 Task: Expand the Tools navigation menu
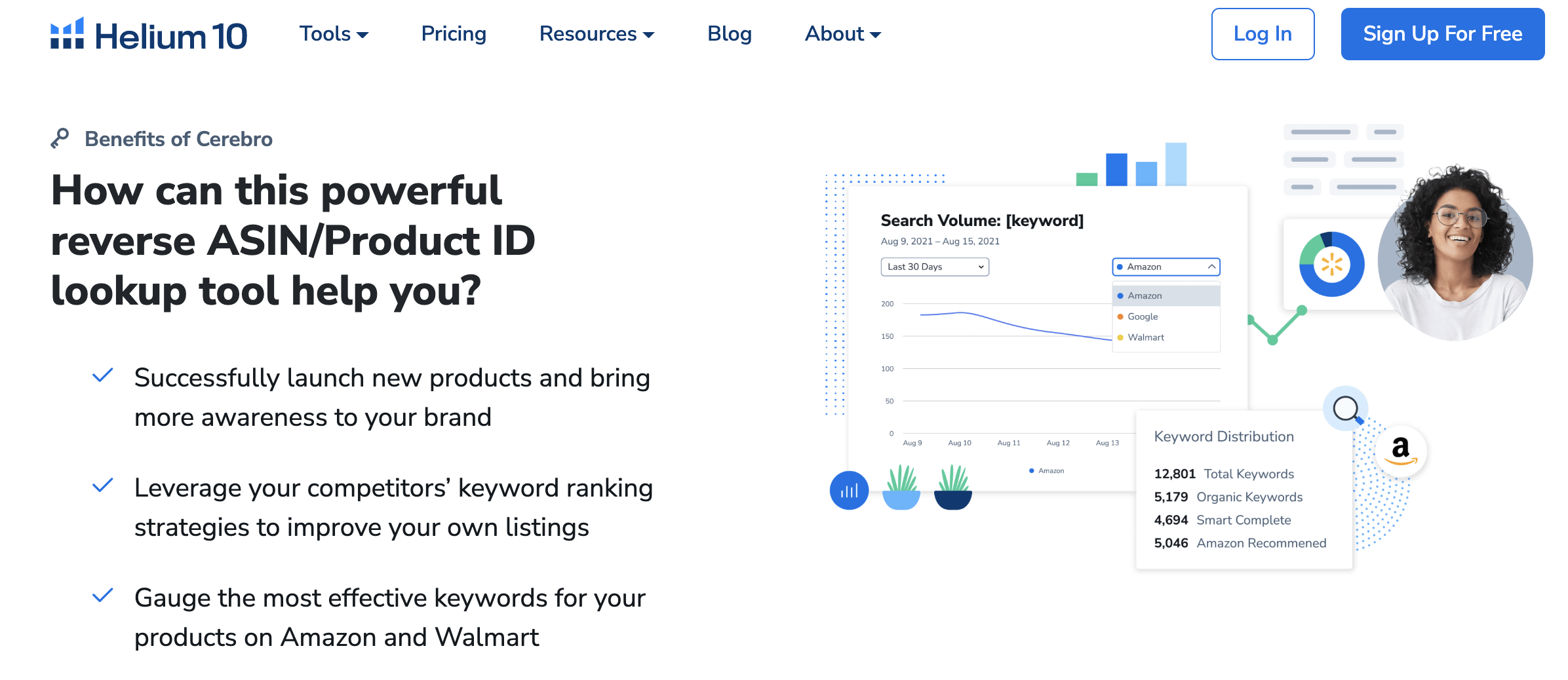(334, 34)
